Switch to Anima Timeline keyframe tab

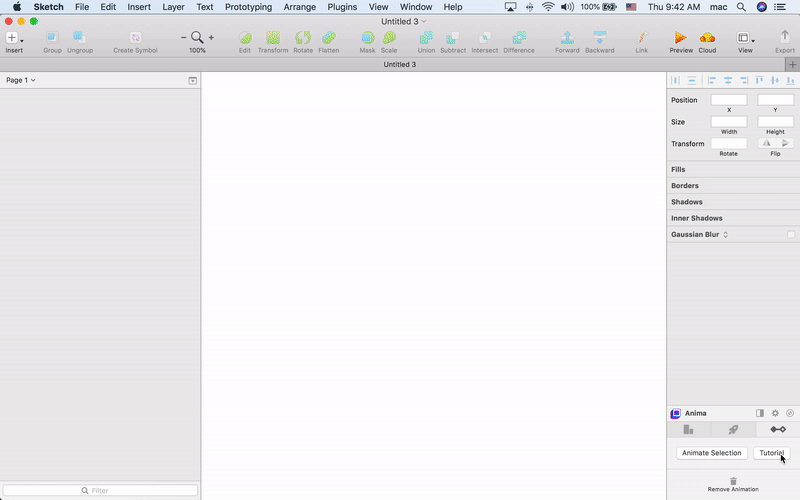778,430
